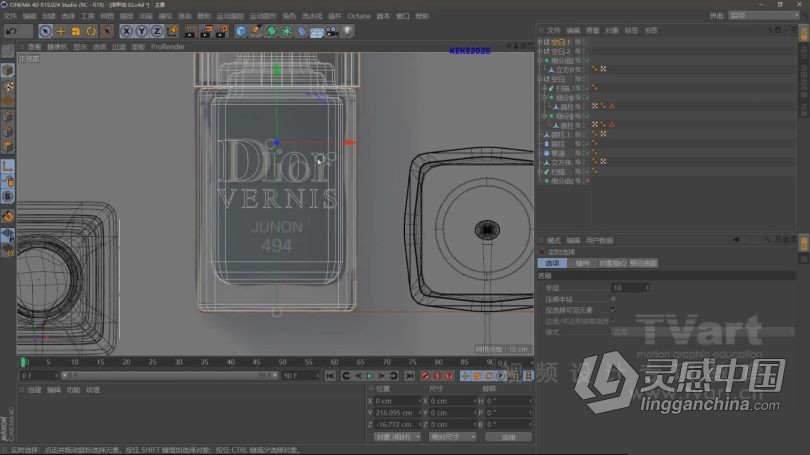This screenshot has height=455, width=810.
Task: Select the 管道 tube object
Action: (558, 153)
